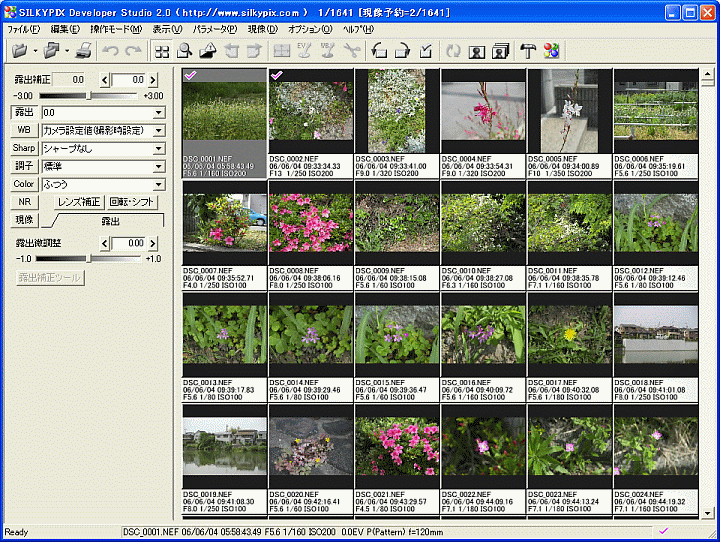Click the colorful spheres icon in toolbar

[551, 50]
